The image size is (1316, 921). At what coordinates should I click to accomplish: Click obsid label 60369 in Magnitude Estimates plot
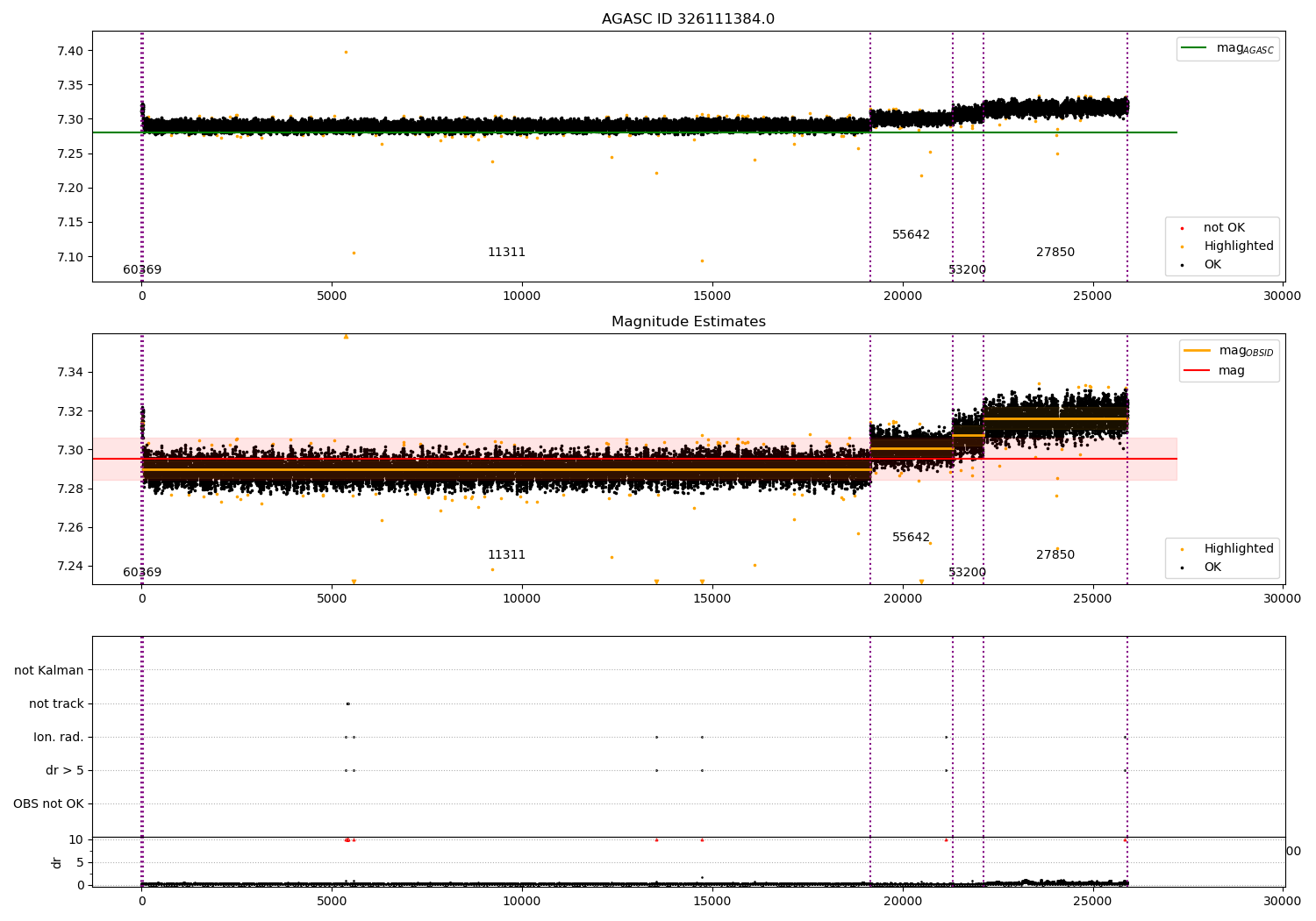[142, 573]
